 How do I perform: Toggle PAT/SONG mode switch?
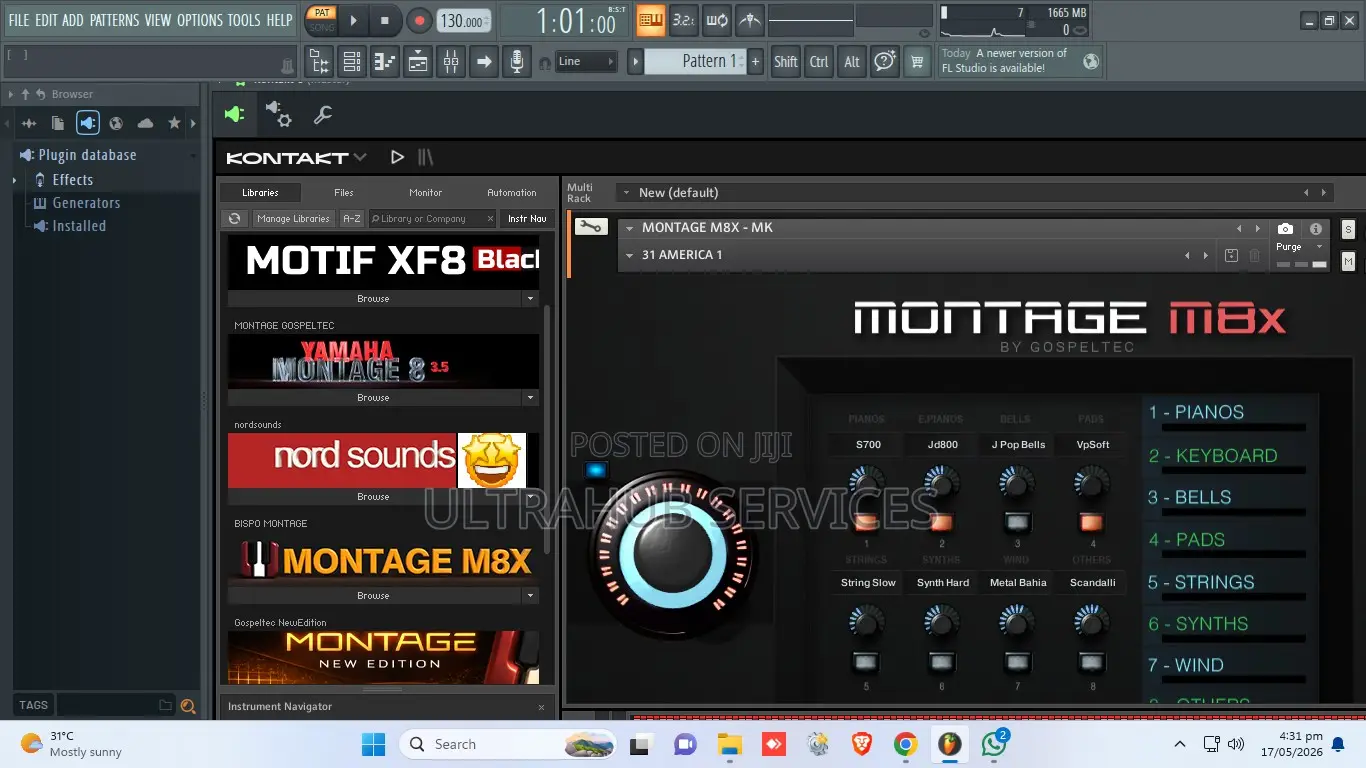(x=321, y=20)
